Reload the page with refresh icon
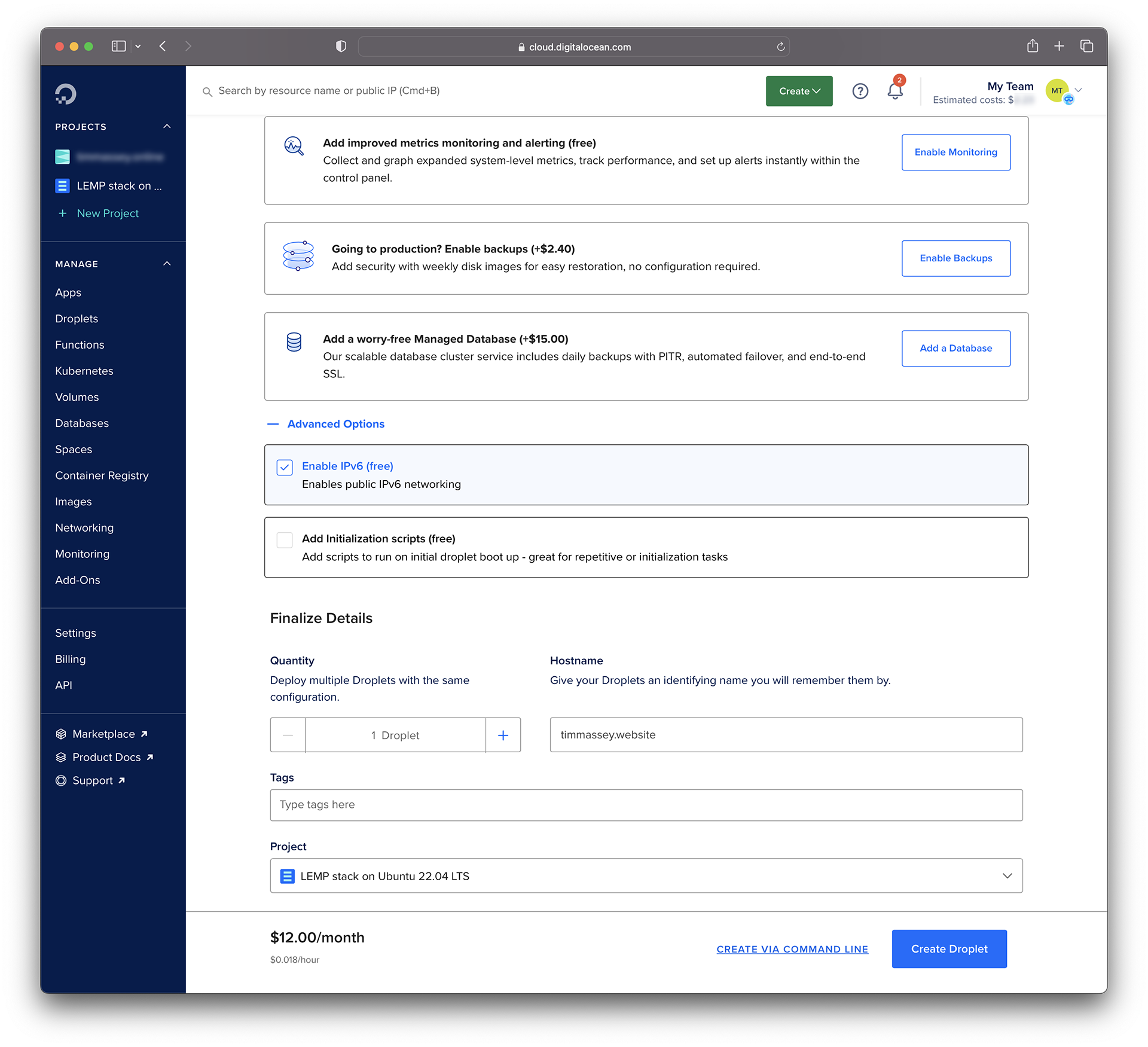Screen dimensions: 1148x1047 780,47
